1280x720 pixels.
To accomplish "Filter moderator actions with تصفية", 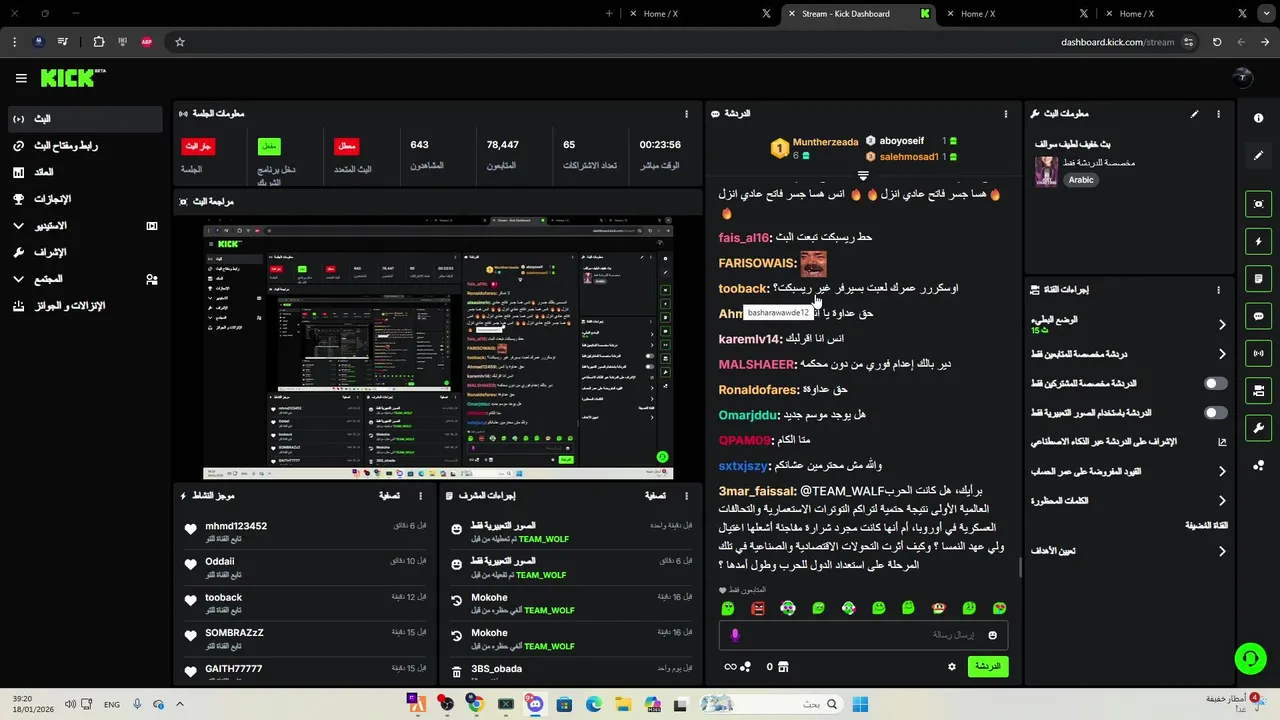I will tap(655, 495).
